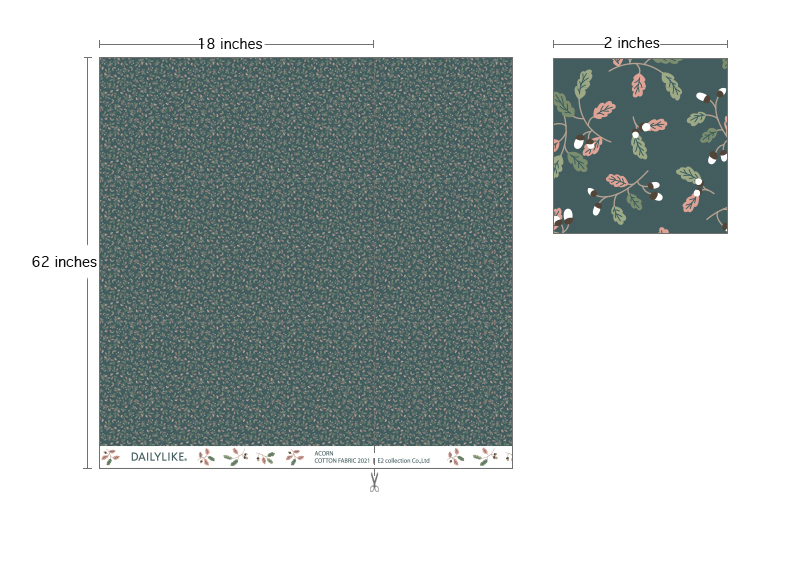Select the leaf sprig left of DAILYLIKE
This screenshot has width=800, height=587.
click(110, 457)
